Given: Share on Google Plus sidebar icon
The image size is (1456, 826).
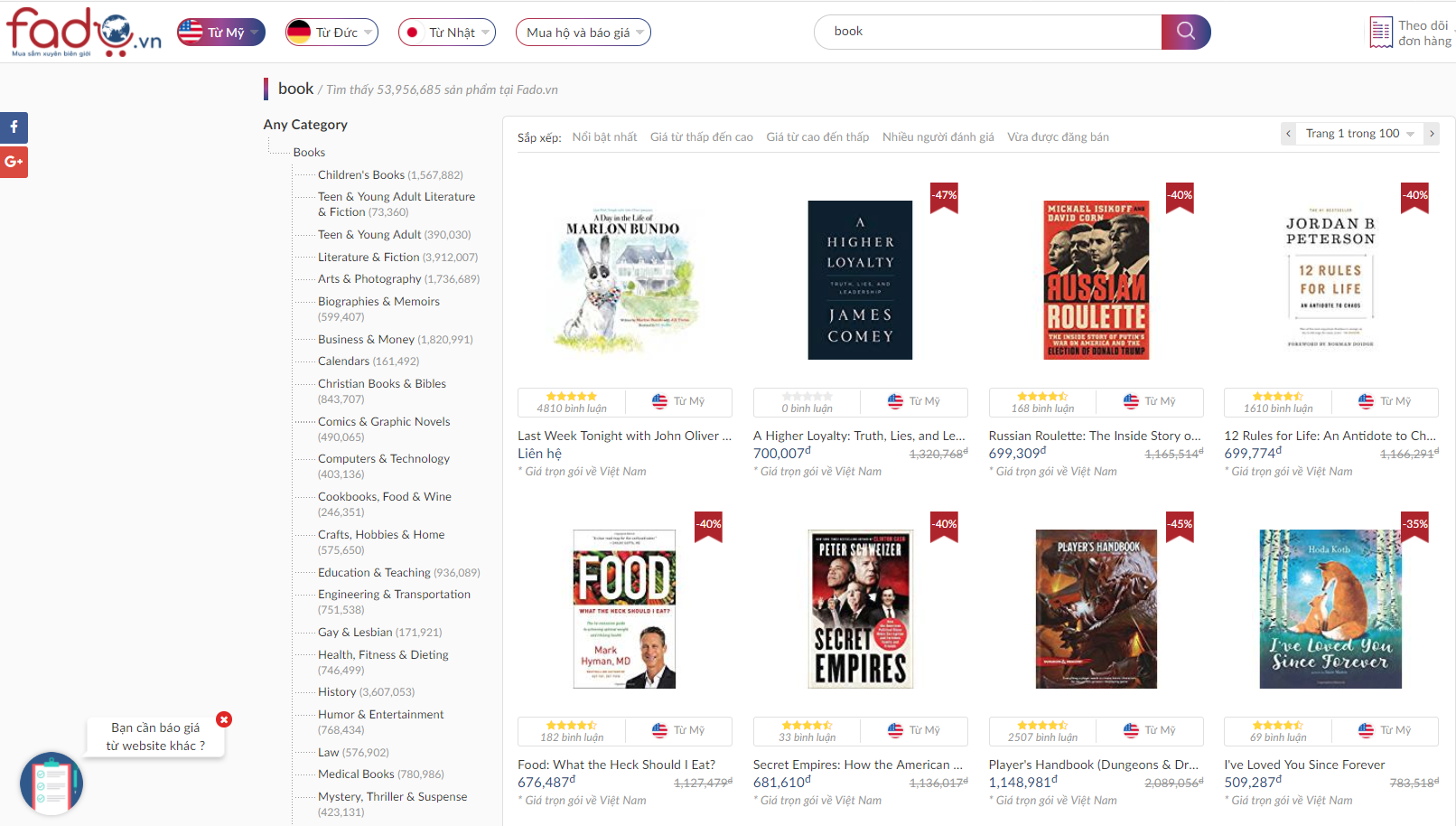Looking at the screenshot, I should (14, 162).
